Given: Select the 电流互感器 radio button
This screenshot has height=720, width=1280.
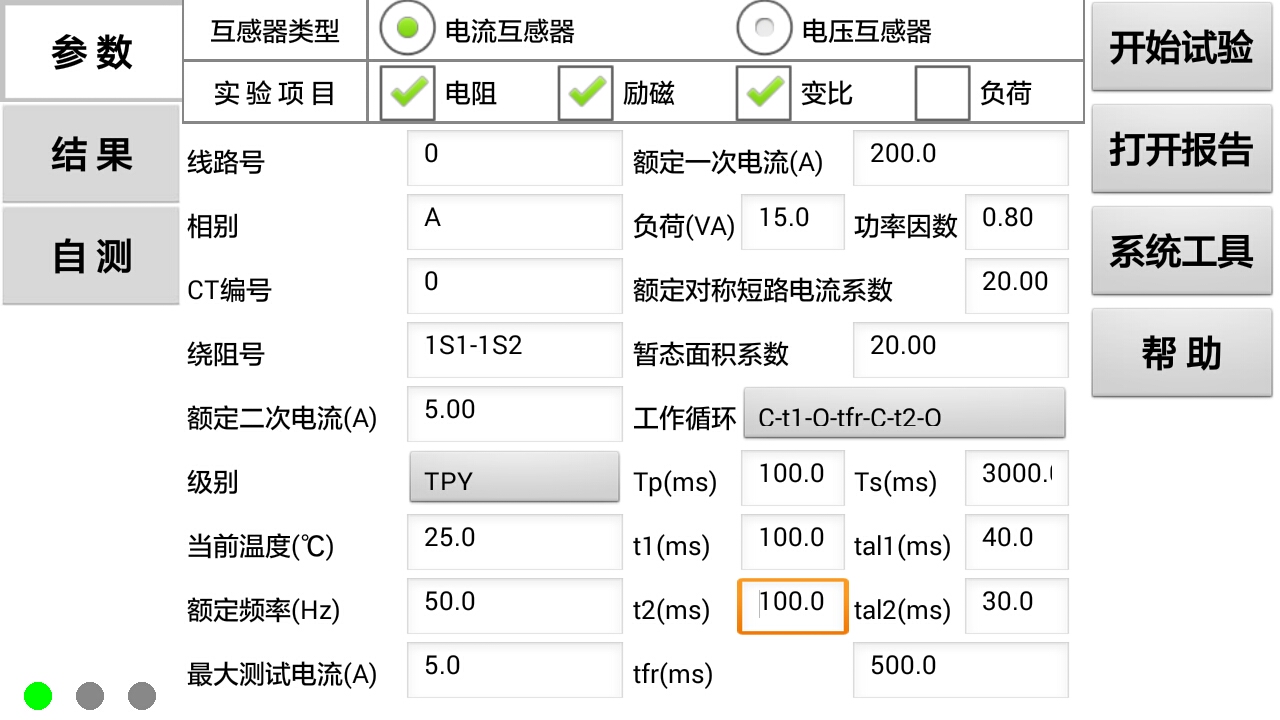Looking at the screenshot, I should 407,30.
